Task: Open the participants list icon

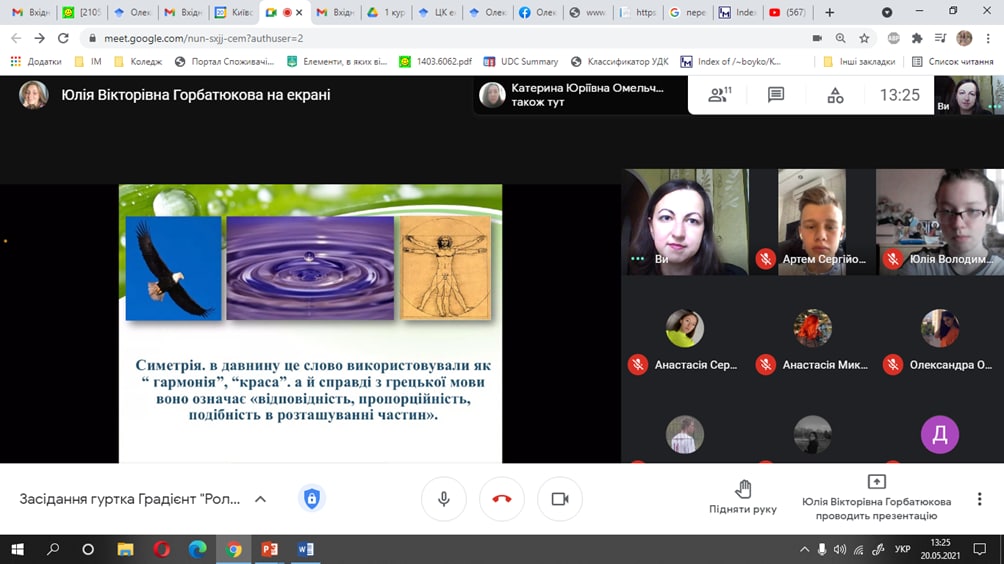Action: coord(719,95)
